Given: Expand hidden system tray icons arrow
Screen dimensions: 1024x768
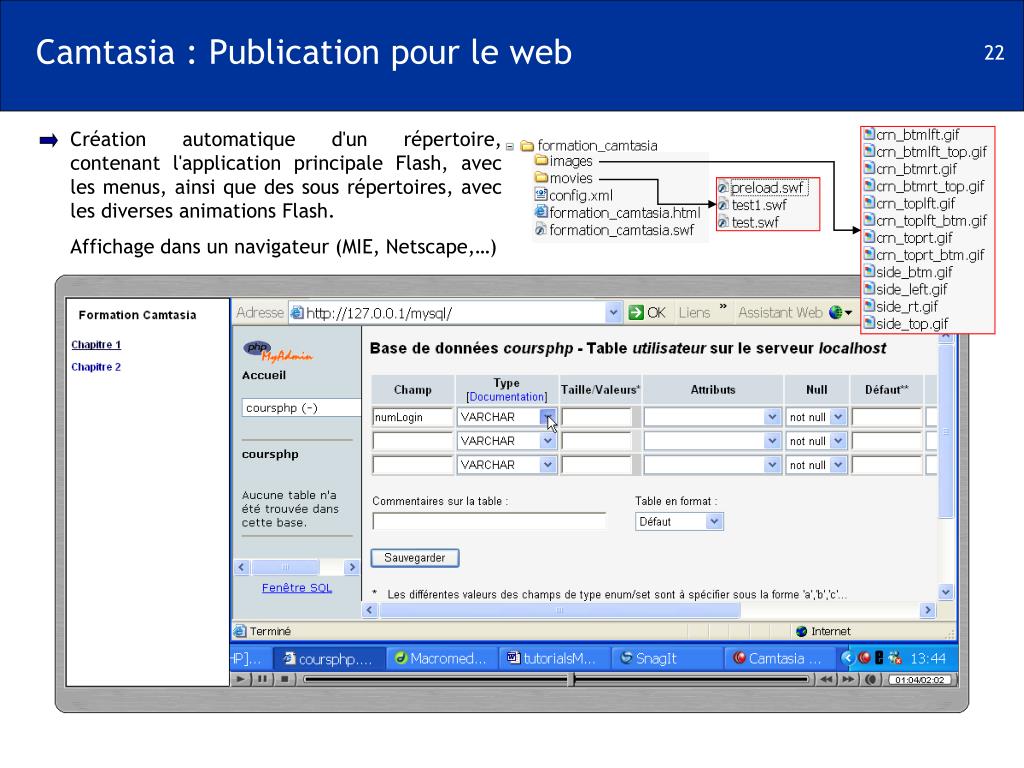Looking at the screenshot, I should point(848,658).
